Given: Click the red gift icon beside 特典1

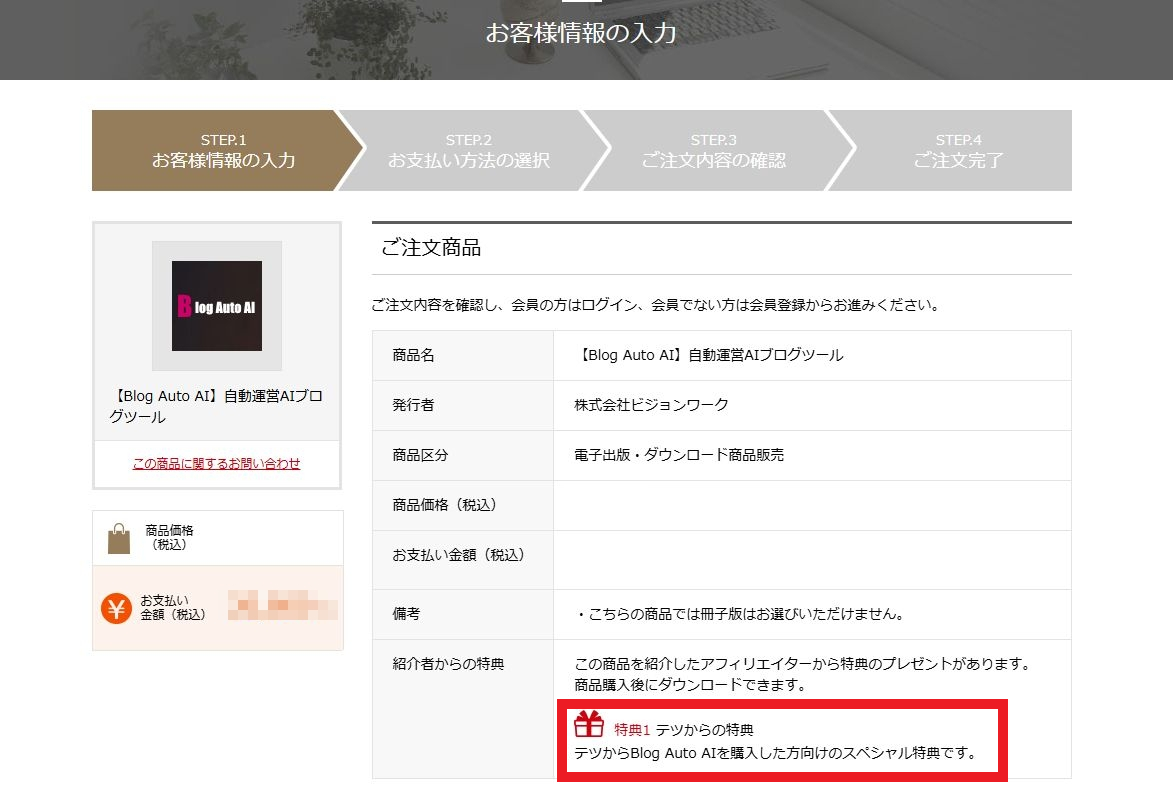Looking at the screenshot, I should pos(589,724).
